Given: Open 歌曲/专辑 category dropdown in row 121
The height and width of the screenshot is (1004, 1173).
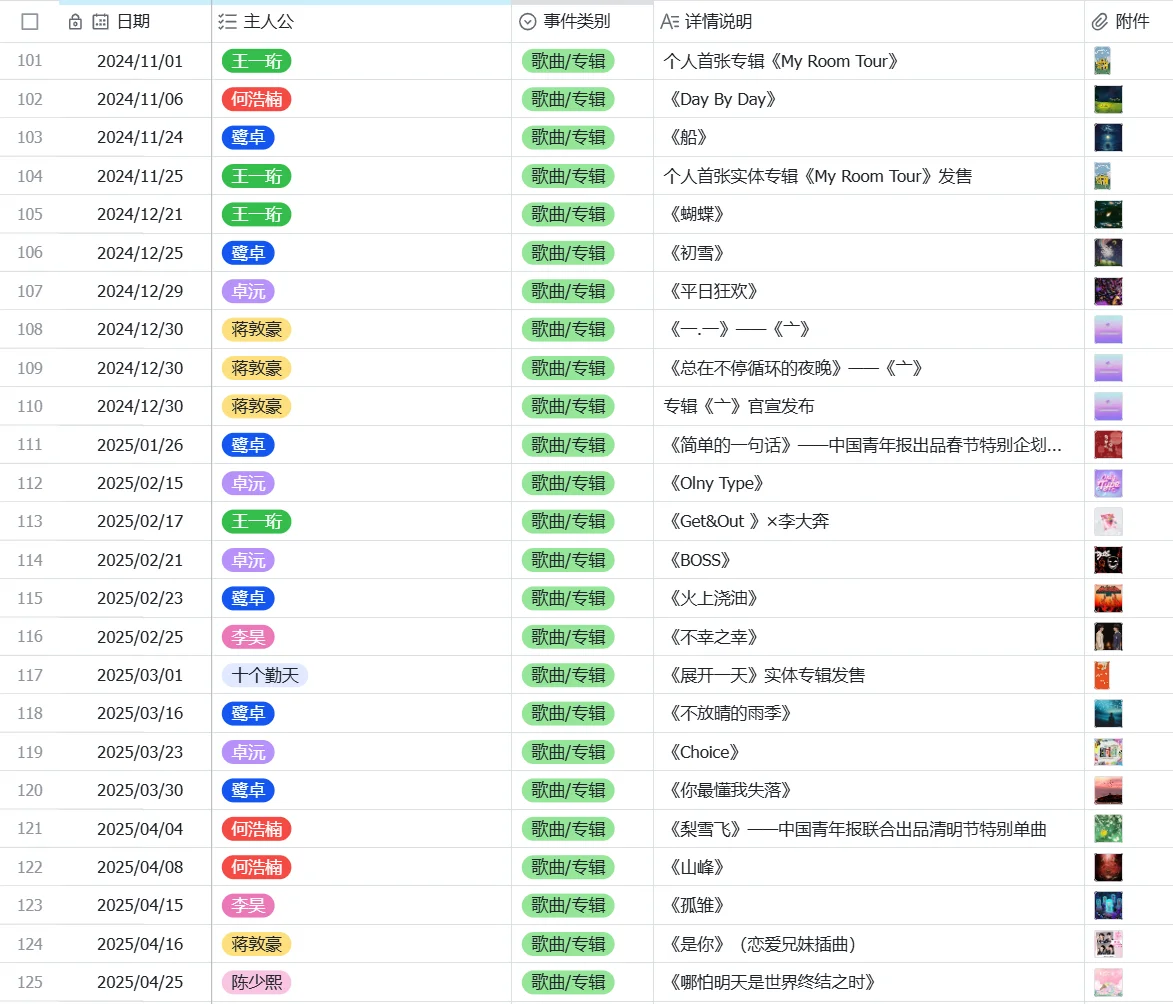Looking at the screenshot, I should pos(569,829).
